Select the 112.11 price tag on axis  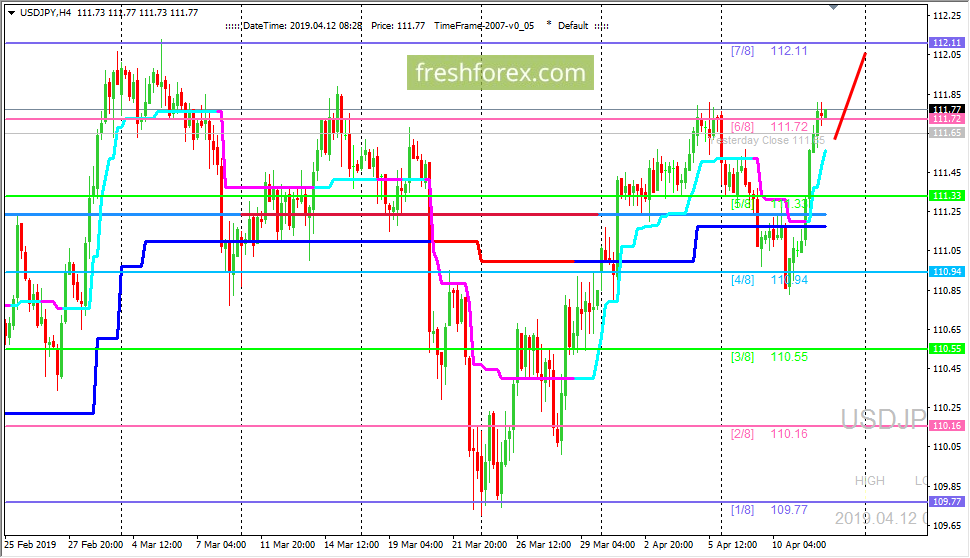click(946, 43)
